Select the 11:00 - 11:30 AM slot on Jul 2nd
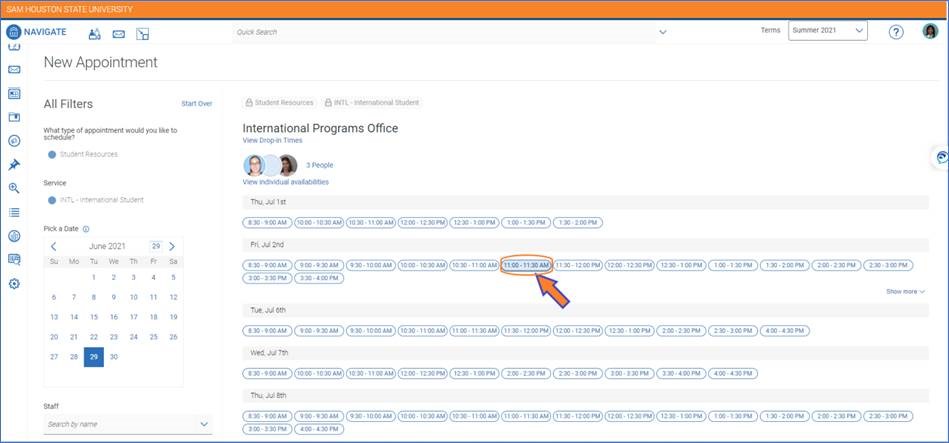 click(526, 265)
